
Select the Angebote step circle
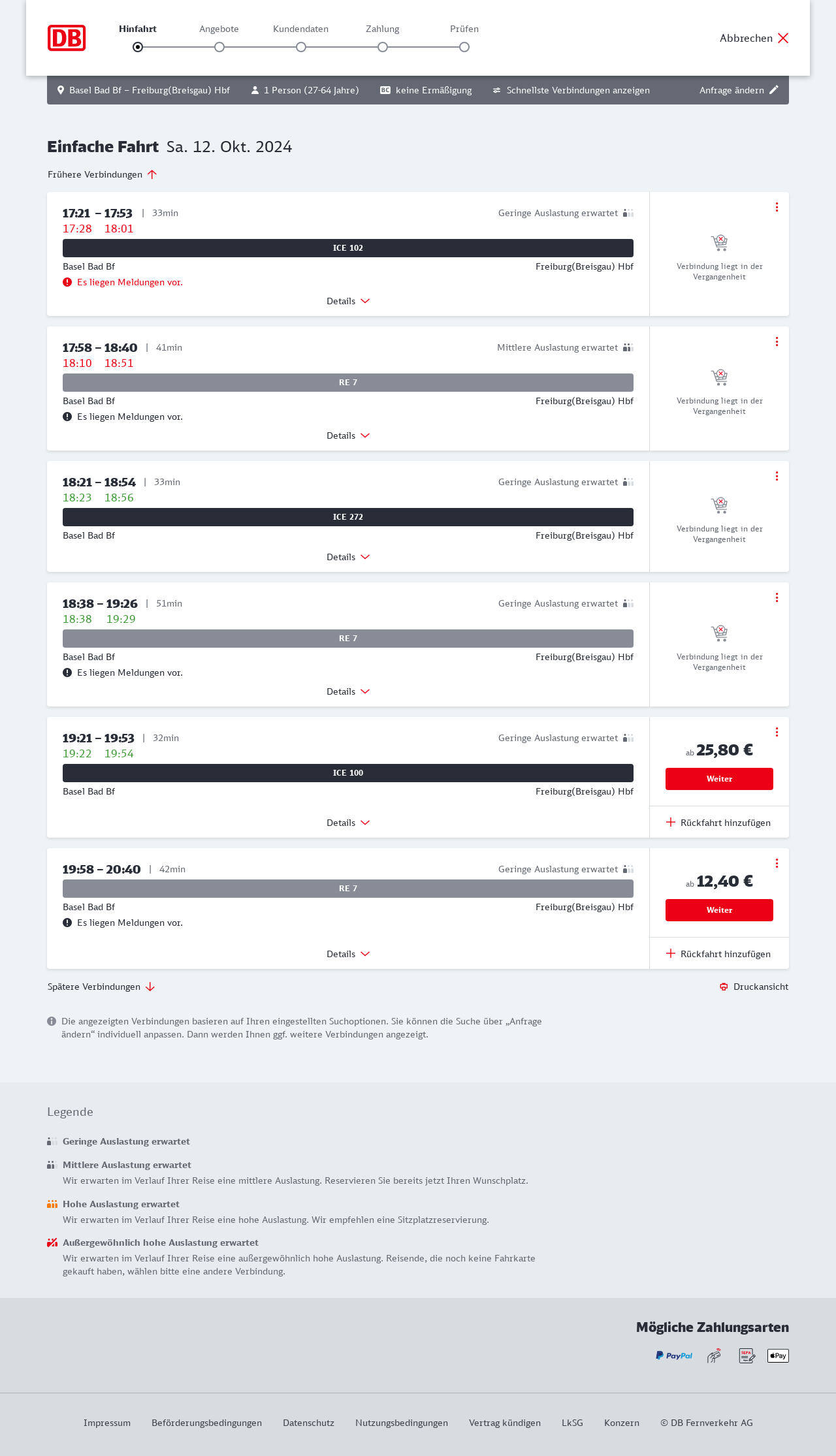coord(219,47)
